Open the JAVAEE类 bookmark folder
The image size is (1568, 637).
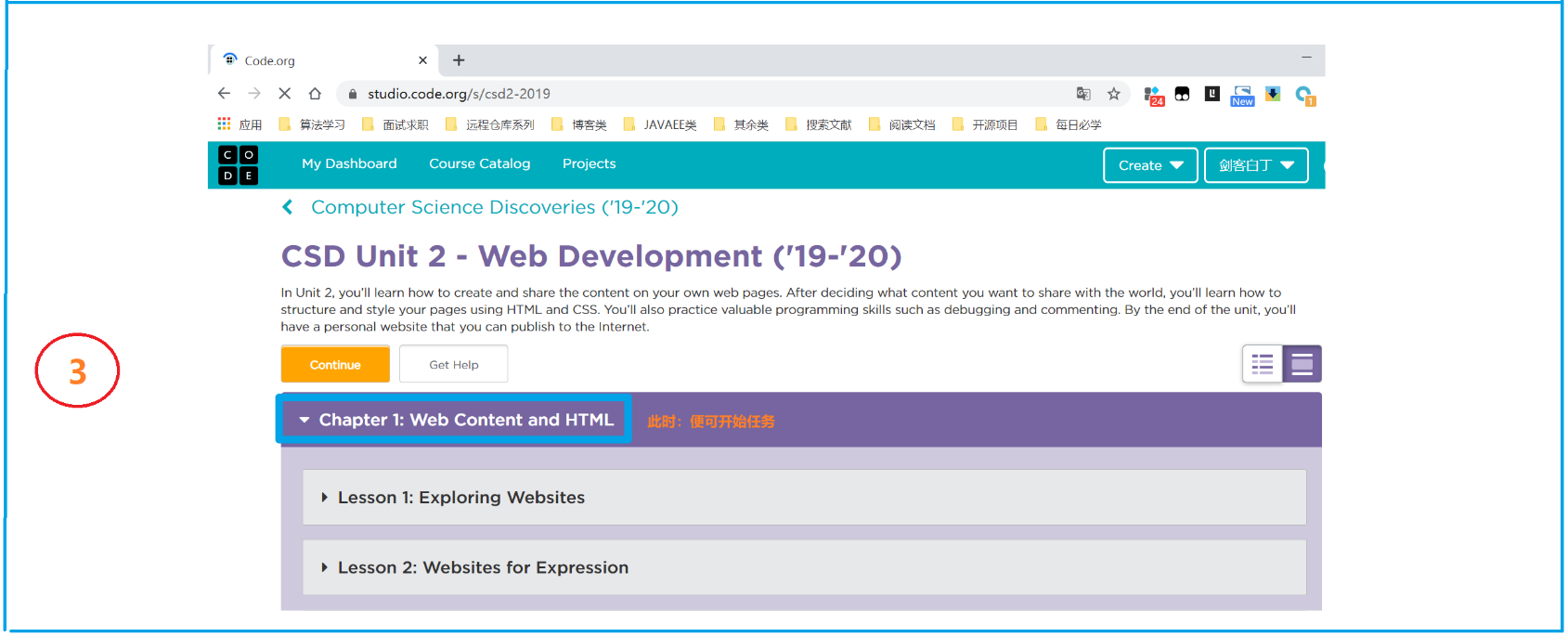point(660,124)
